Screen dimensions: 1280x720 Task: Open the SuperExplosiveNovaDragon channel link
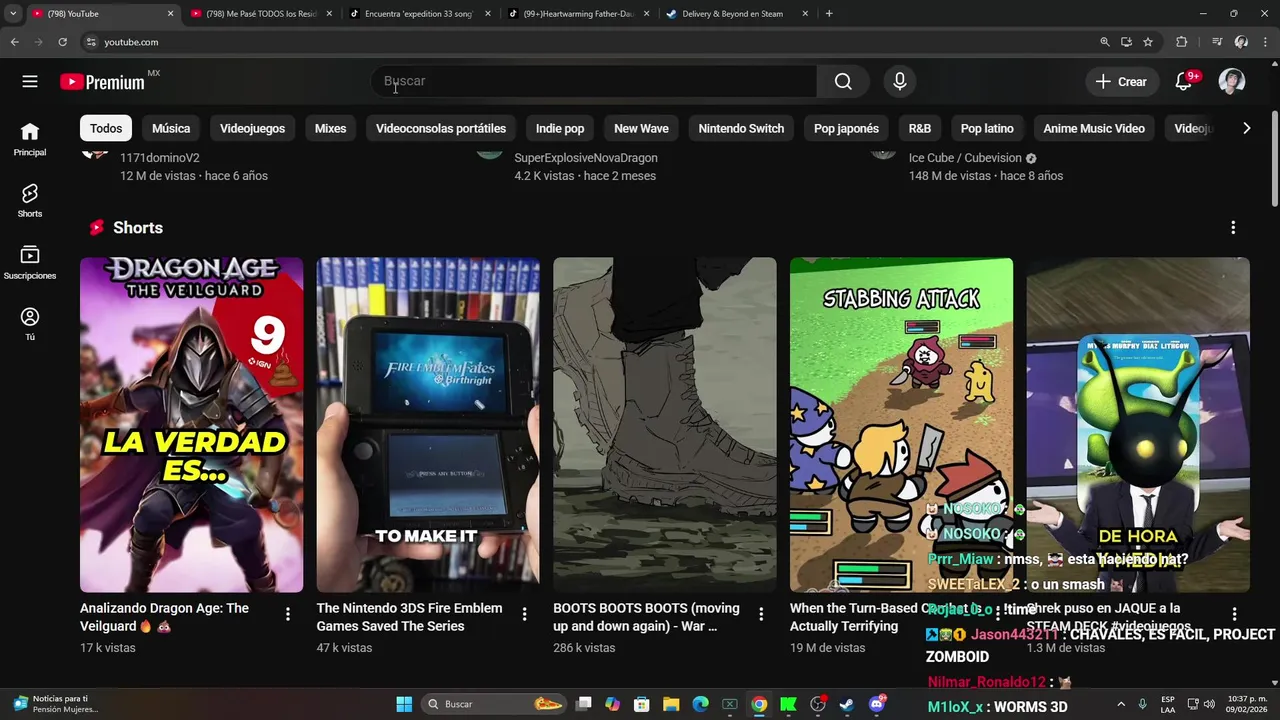[x=586, y=158]
